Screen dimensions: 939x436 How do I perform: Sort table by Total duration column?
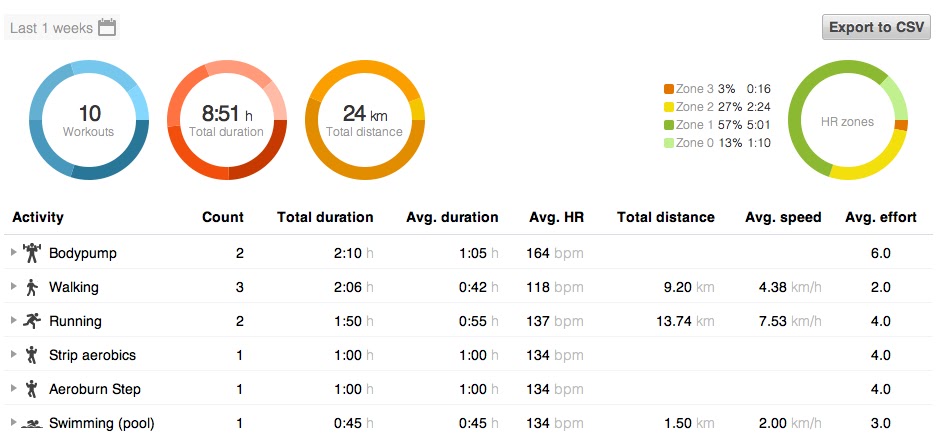tap(325, 217)
